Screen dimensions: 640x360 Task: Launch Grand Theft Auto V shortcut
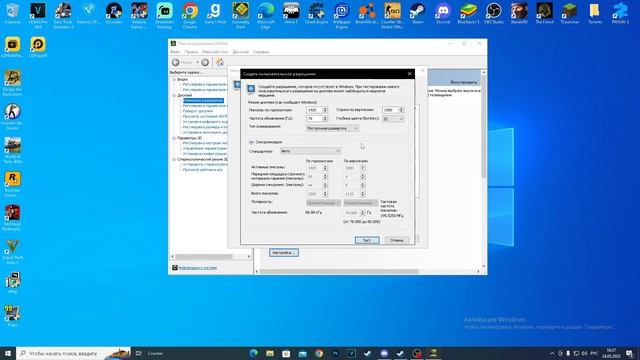point(12,251)
